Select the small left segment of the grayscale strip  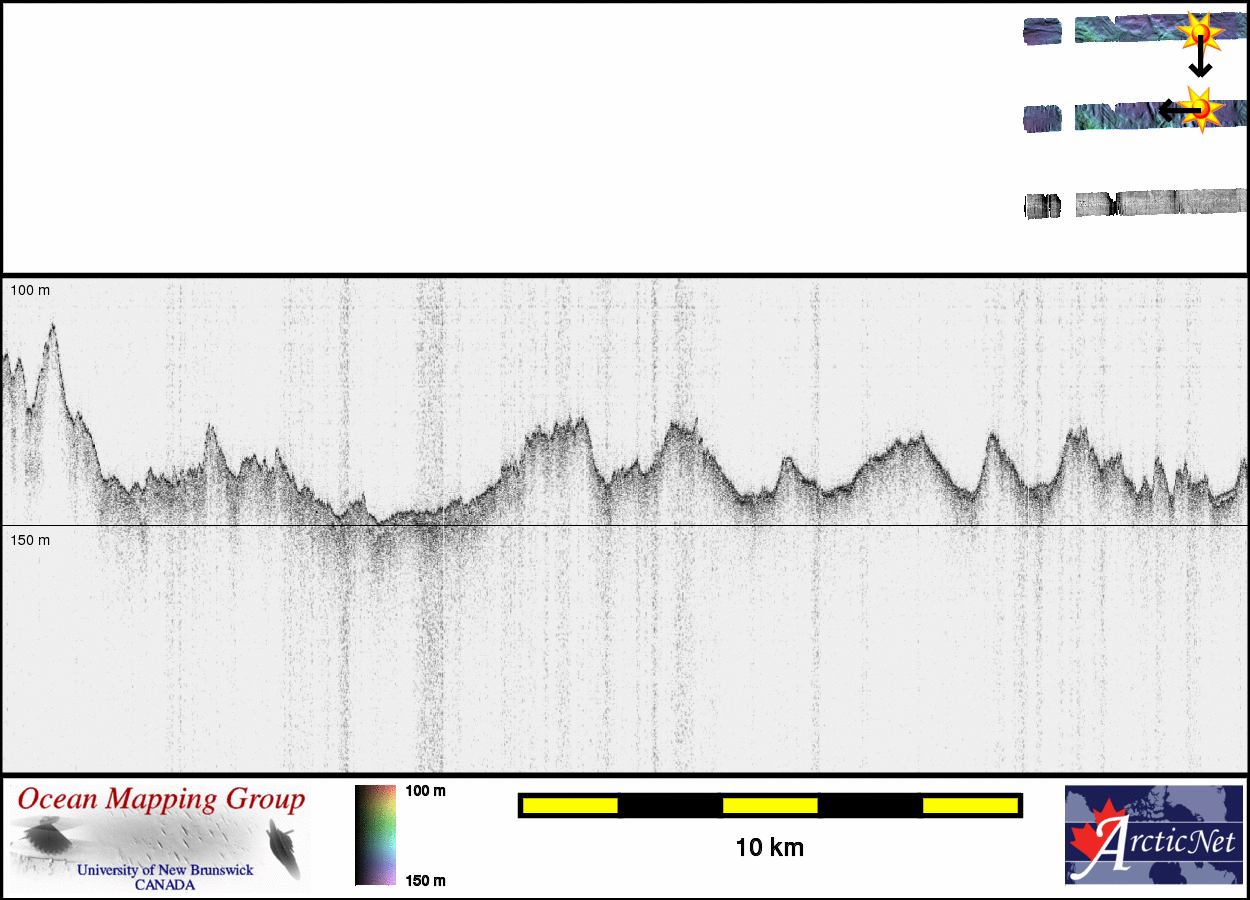click(1042, 206)
